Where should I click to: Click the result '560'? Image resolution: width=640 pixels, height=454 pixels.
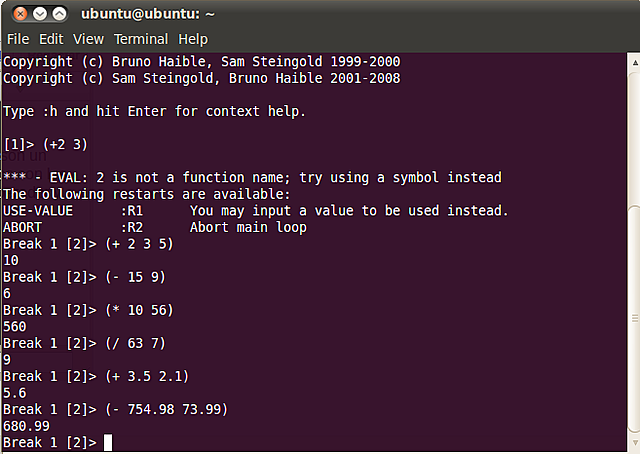(15, 327)
